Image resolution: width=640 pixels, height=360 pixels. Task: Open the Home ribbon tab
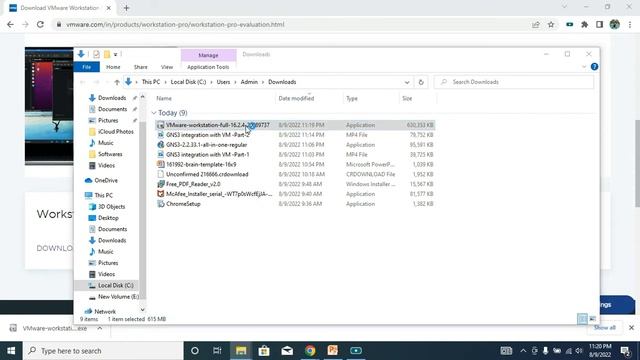(x=113, y=67)
